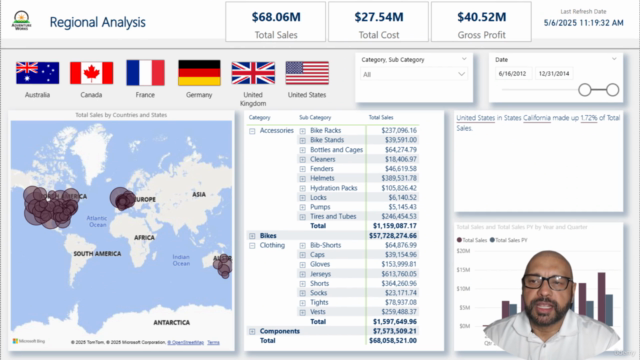Click the Sub Category column header

[315, 118]
